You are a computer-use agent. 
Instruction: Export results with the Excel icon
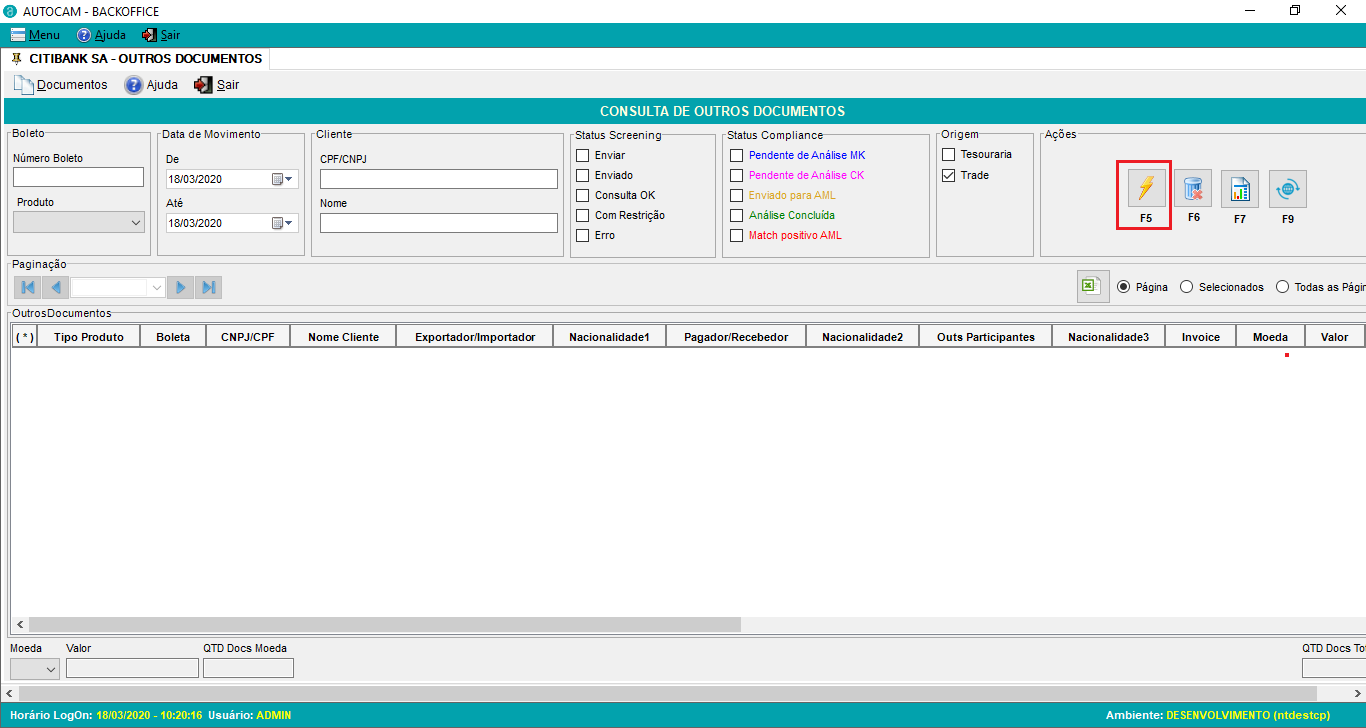pos(1092,287)
